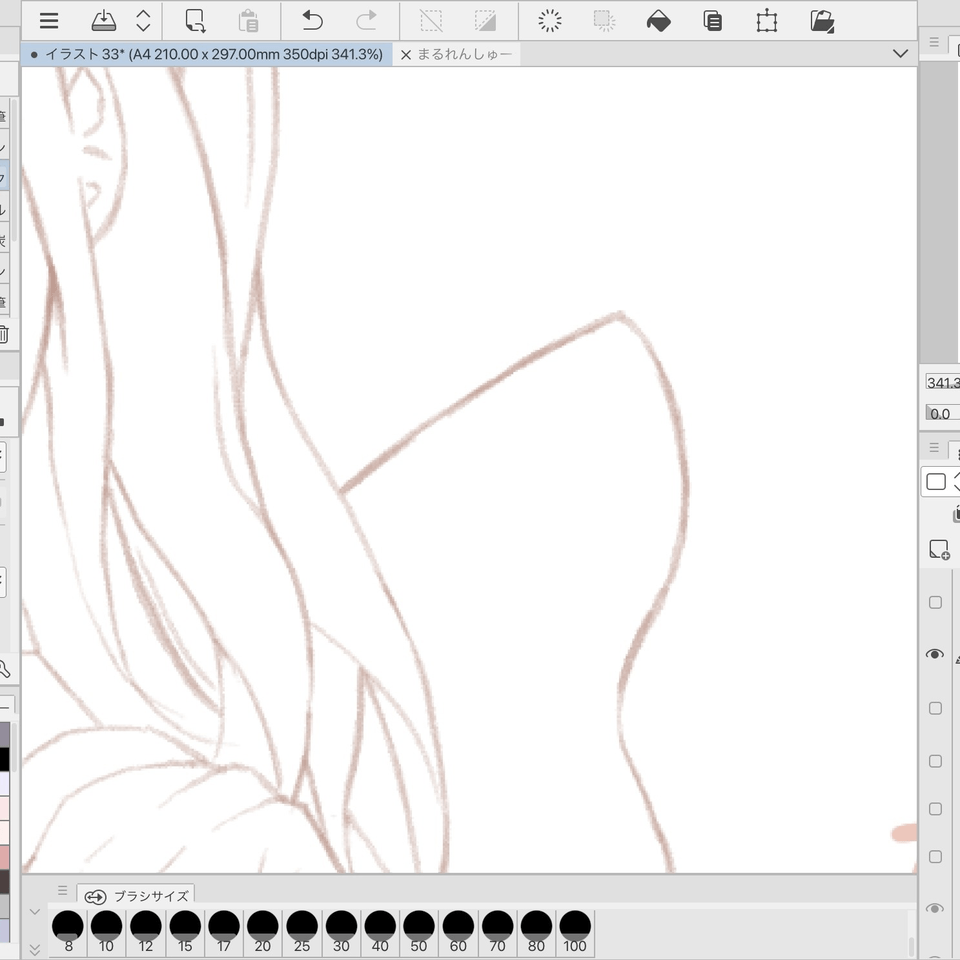This screenshot has width=960, height=960.
Task: Select the ブラシサイズ panel tab
Action: point(136,896)
